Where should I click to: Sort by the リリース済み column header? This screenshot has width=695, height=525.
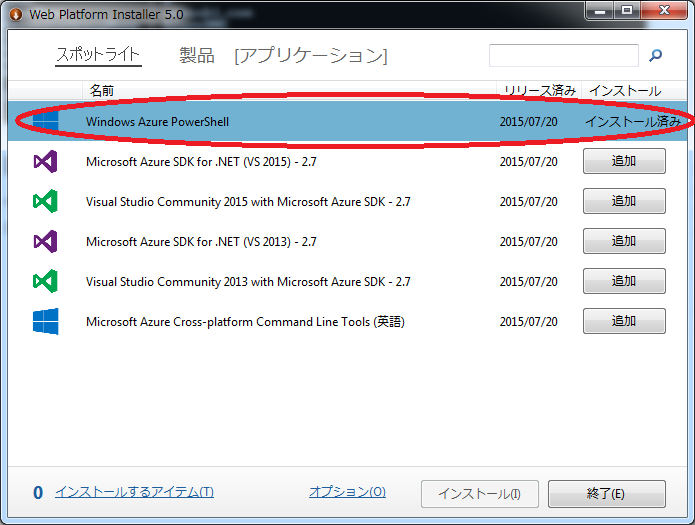click(x=540, y=90)
